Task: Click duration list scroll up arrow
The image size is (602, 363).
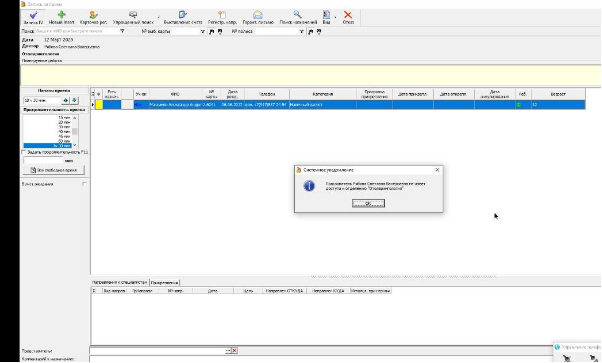Action: pos(74,118)
